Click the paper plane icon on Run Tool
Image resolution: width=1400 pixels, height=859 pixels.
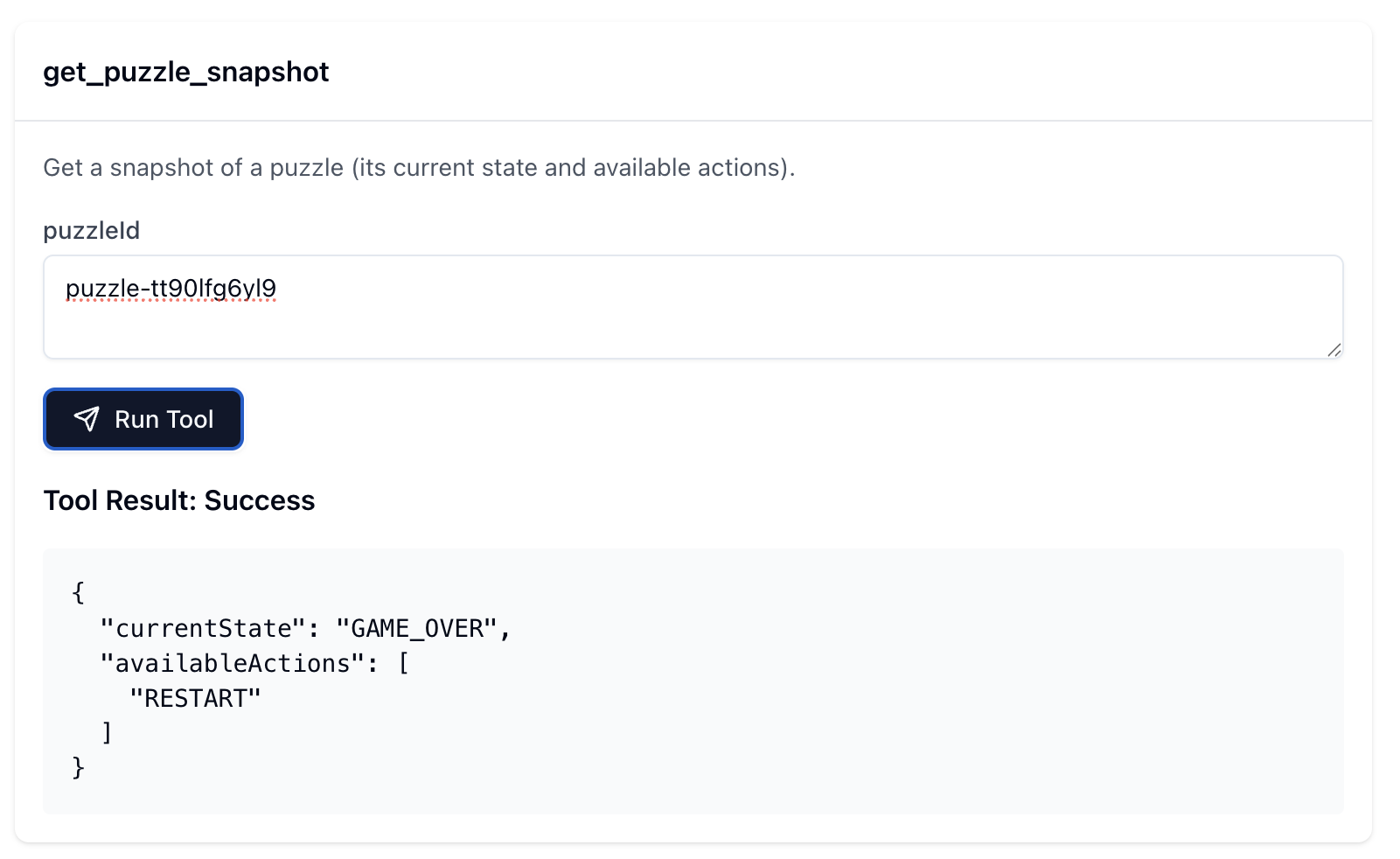click(x=87, y=419)
